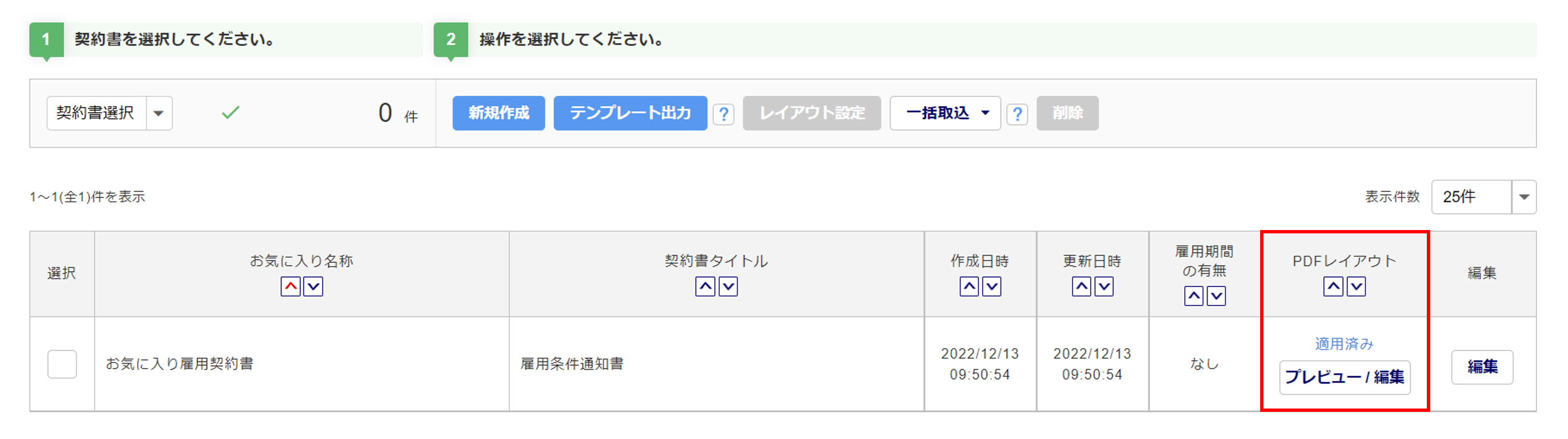Click the 適用済み link

click(1344, 344)
